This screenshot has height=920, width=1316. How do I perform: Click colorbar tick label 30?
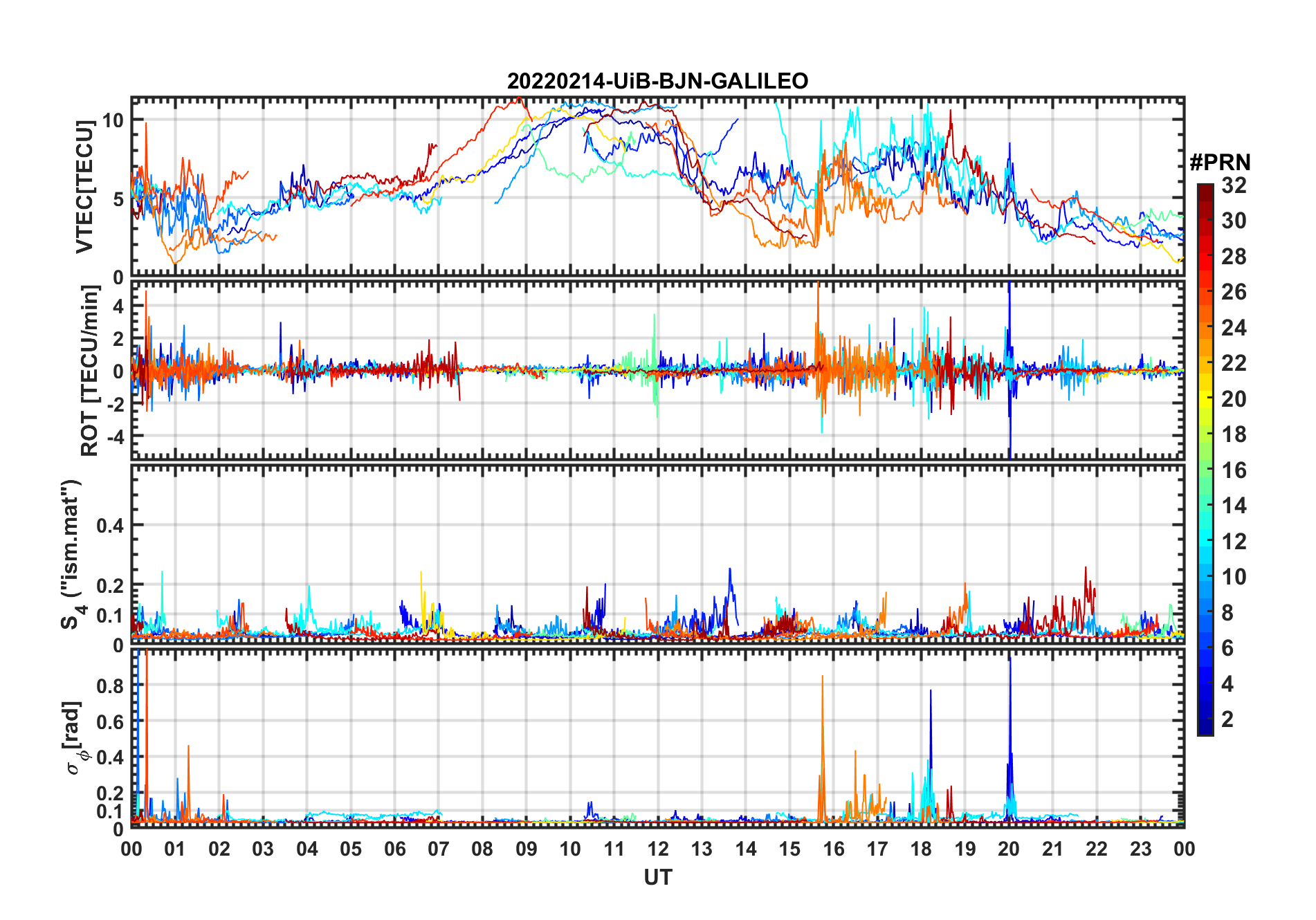[1234, 221]
